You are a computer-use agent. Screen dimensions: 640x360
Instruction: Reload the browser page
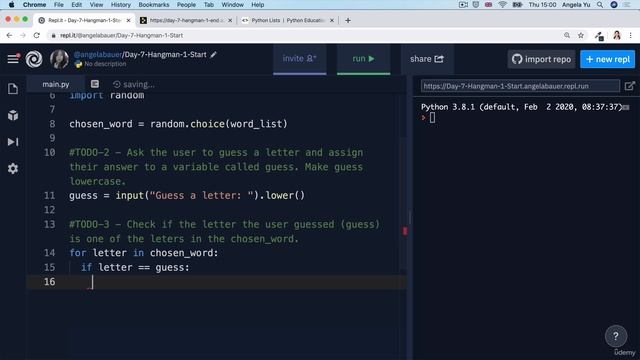click(x=37, y=36)
